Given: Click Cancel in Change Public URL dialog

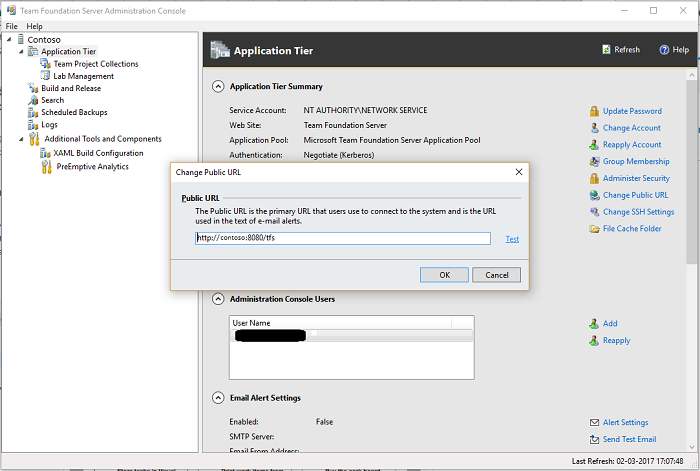Looking at the screenshot, I should click(x=496, y=275).
